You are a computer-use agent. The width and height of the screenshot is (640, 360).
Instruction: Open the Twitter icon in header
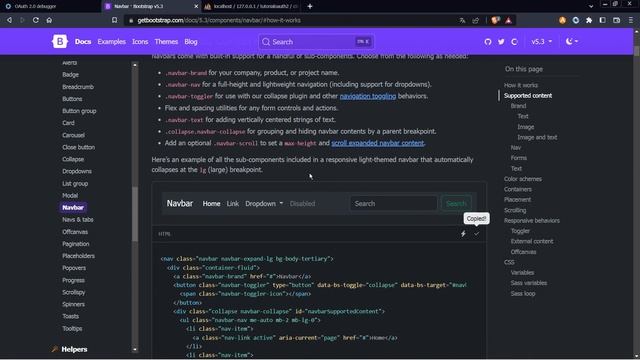[501, 42]
